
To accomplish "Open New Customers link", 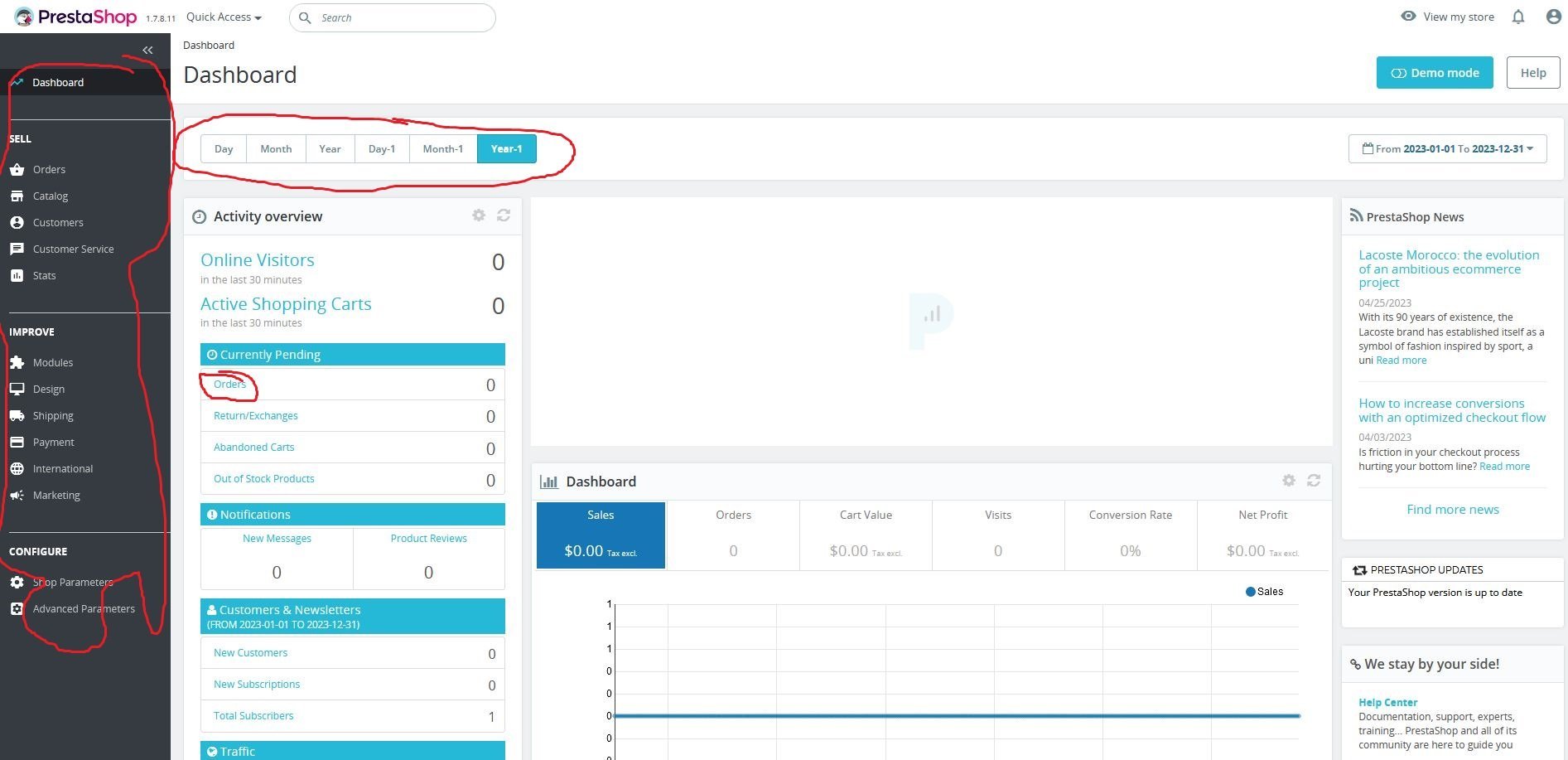I will (x=250, y=653).
